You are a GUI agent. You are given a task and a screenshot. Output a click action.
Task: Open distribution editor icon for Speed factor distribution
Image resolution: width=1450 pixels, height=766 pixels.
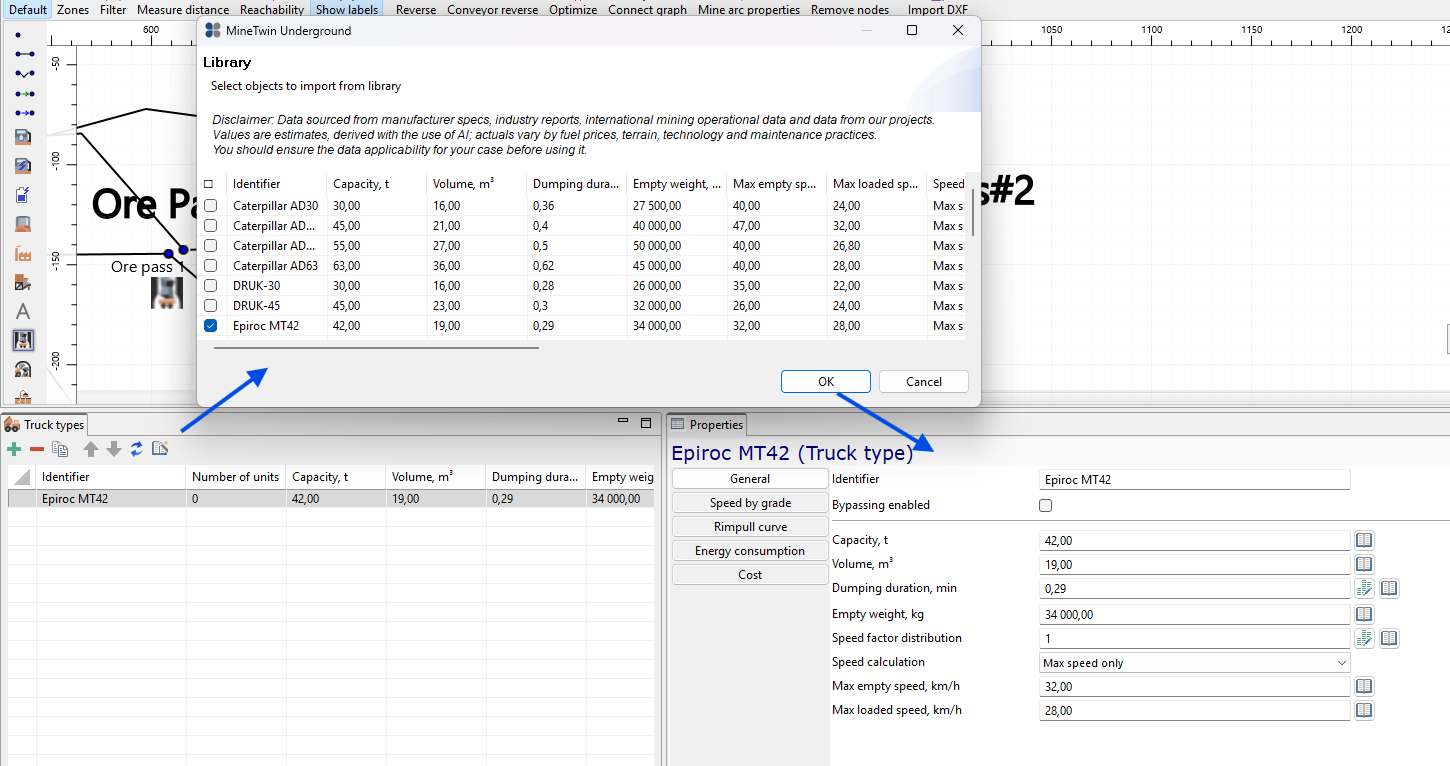coord(1364,638)
